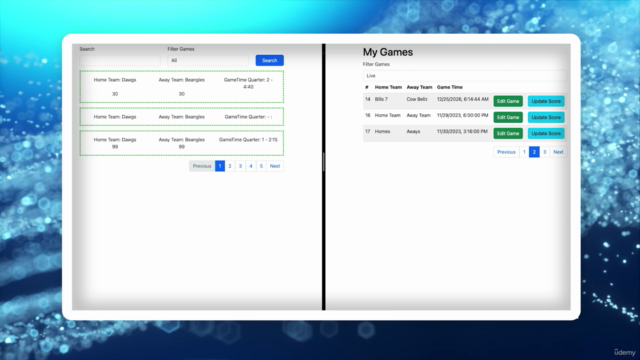This screenshot has height=360, width=640.
Task: Click the blue Search button
Action: pos(269,60)
